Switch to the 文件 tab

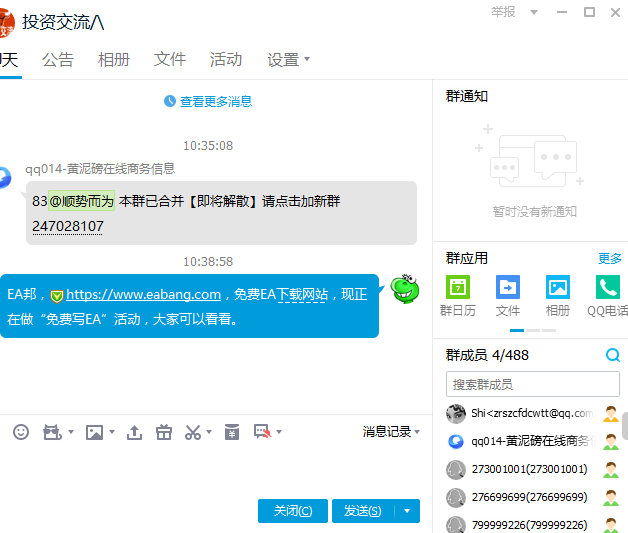point(170,60)
